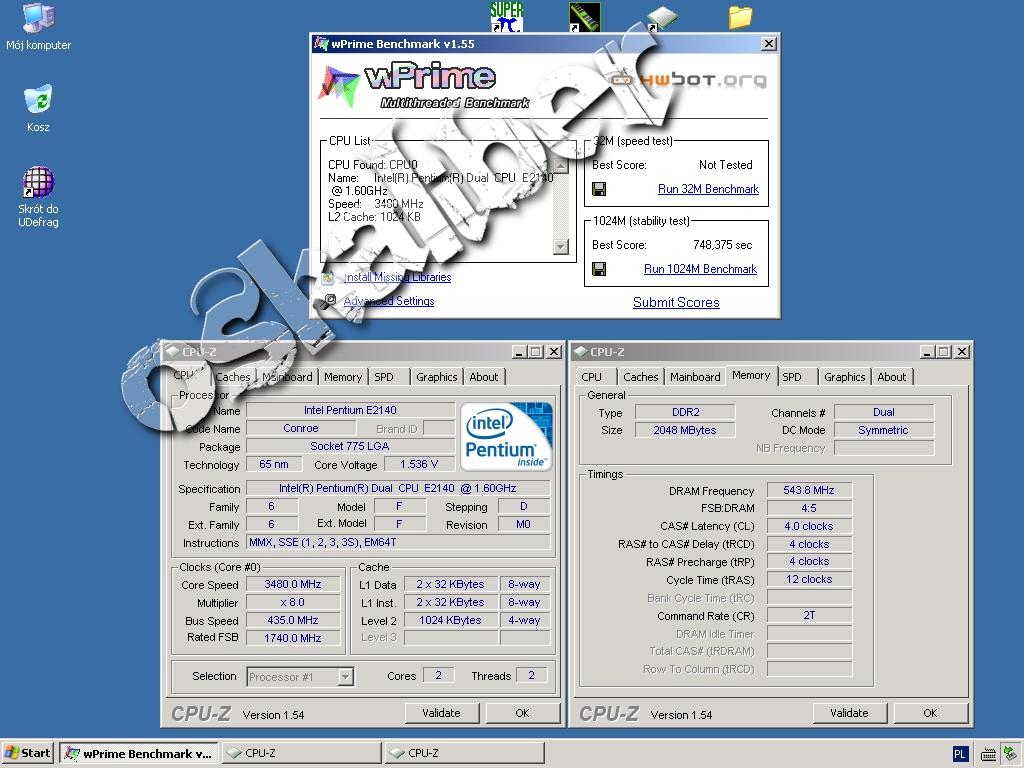
Task: Click the Install Missing Libraries icon
Action: [328, 277]
